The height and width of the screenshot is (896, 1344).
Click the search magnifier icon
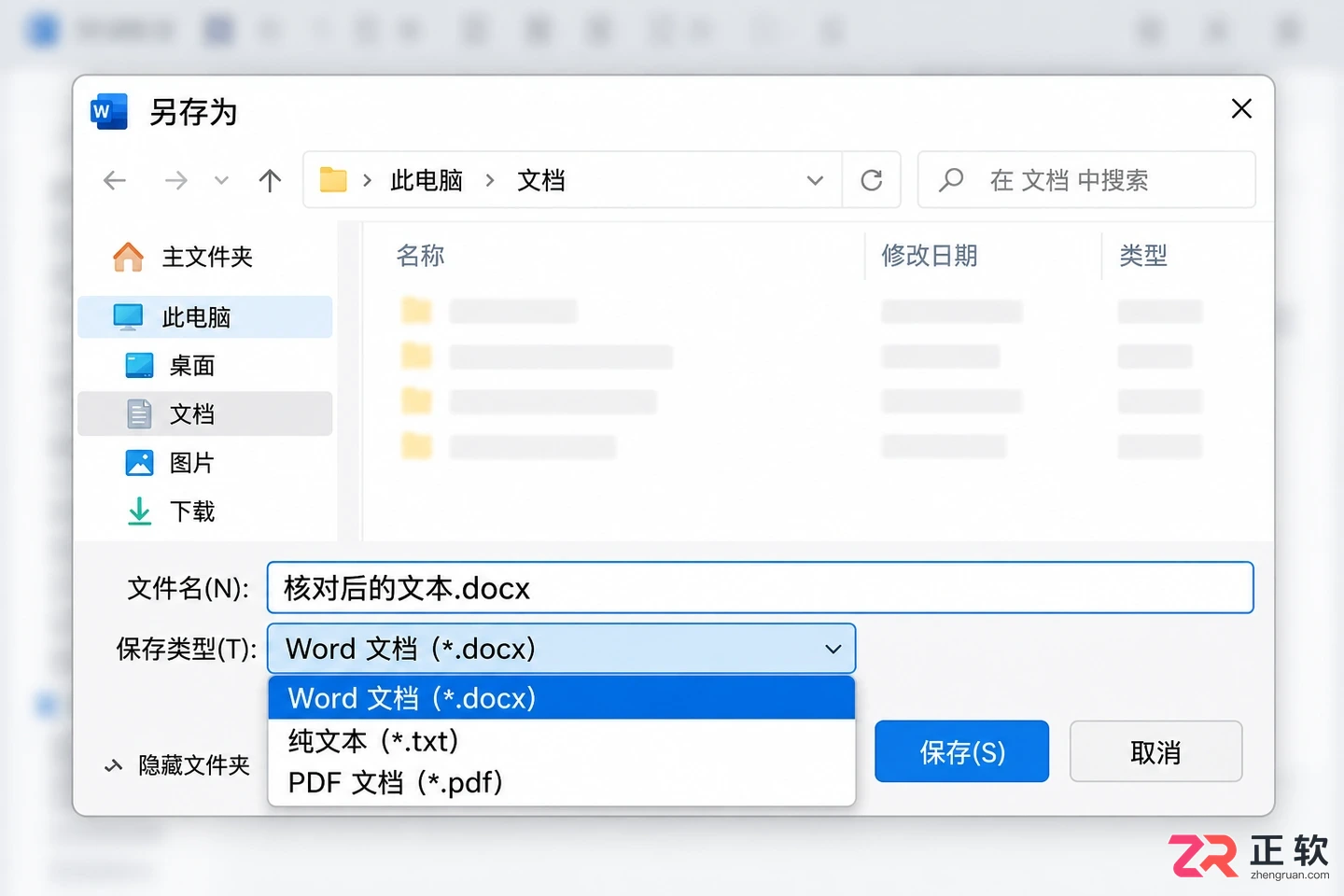tap(951, 180)
